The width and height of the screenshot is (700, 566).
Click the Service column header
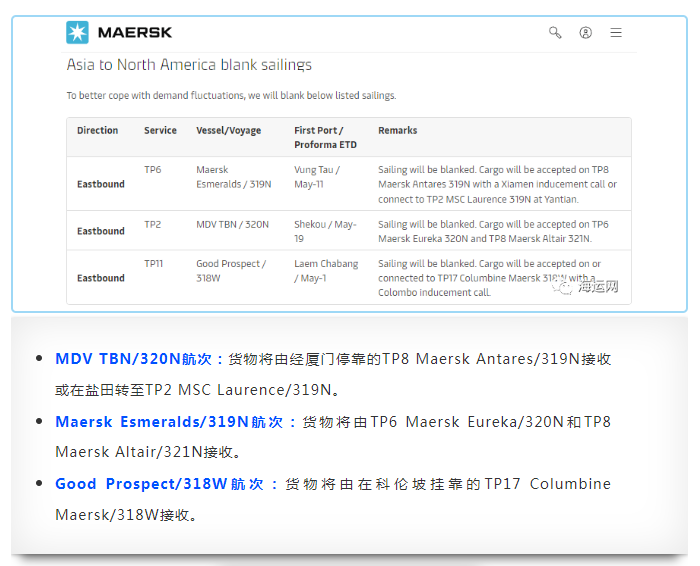pyautogui.click(x=160, y=130)
